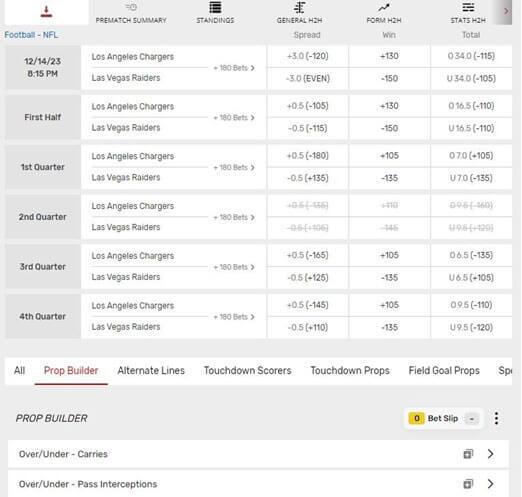Image resolution: width=522 pixels, height=497 pixels.
Task: Select First Half Raiders spread -0.5 (-115)
Action: (x=308, y=128)
